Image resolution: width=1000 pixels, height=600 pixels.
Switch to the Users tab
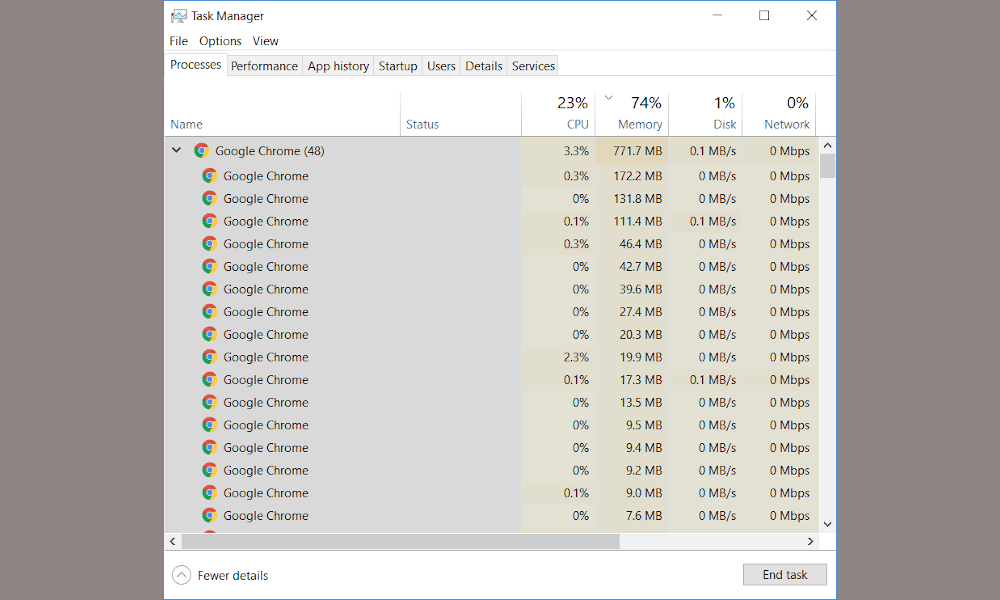click(x=441, y=66)
